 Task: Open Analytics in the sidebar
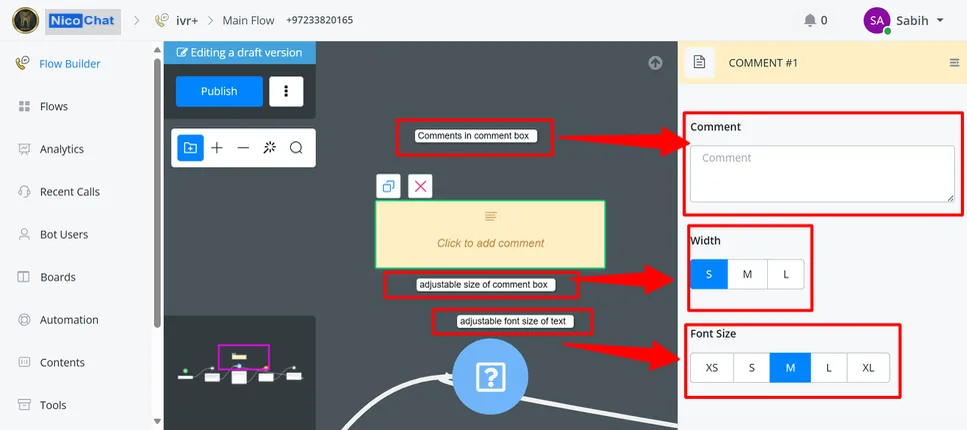(62, 149)
